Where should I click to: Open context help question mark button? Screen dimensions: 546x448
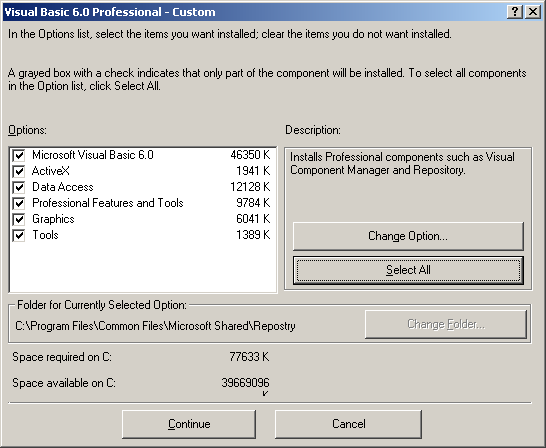(x=515, y=12)
